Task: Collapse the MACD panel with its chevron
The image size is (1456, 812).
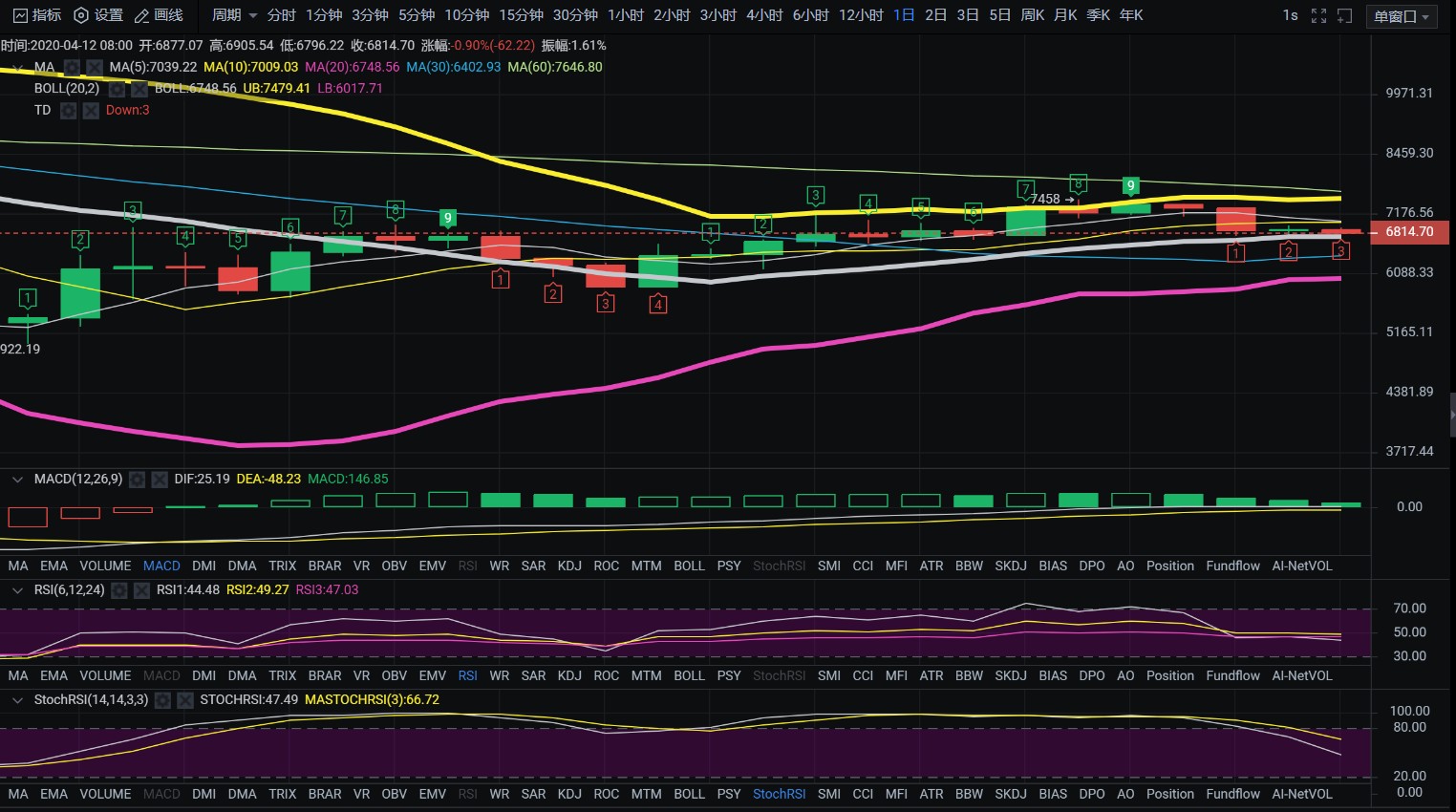Action: point(17,480)
